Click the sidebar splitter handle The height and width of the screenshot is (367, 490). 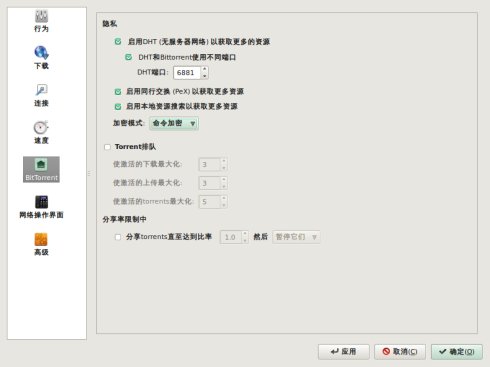(89, 173)
